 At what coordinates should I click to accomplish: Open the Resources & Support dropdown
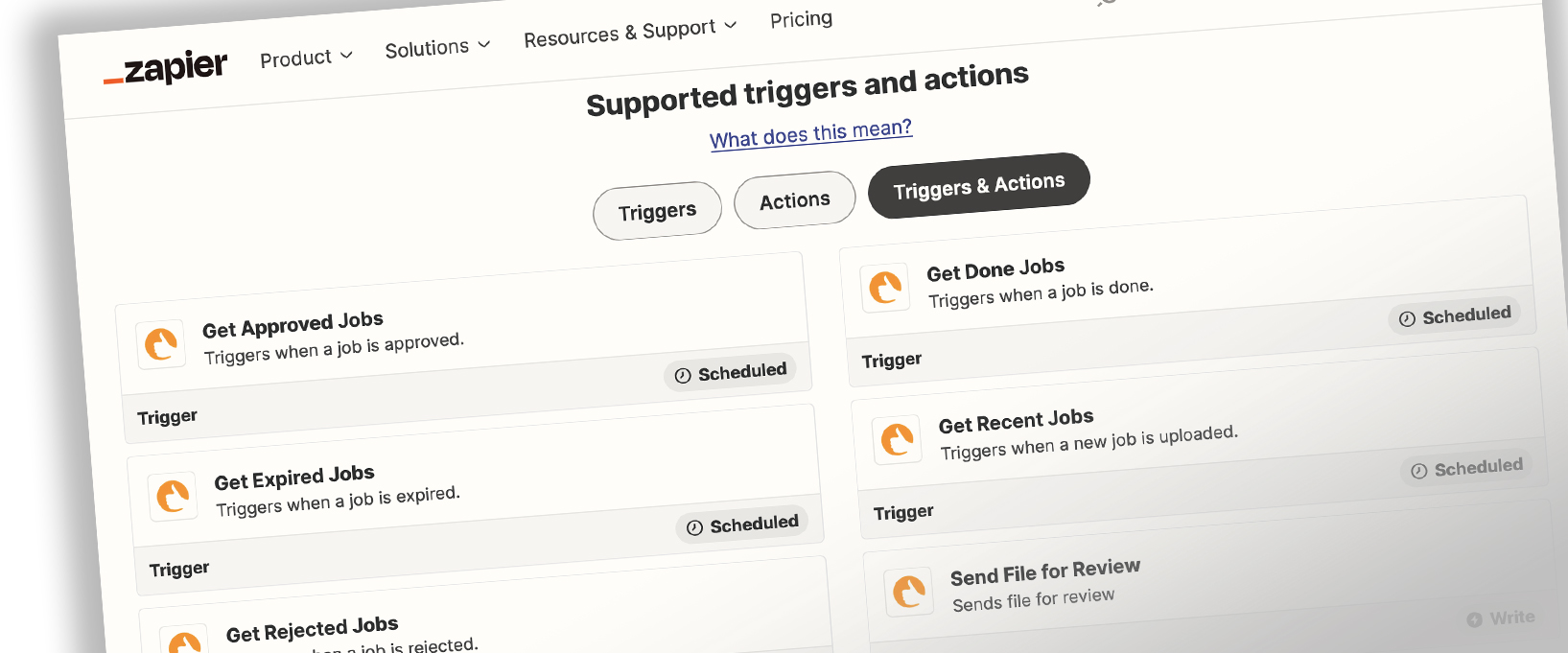(x=630, y=33)
